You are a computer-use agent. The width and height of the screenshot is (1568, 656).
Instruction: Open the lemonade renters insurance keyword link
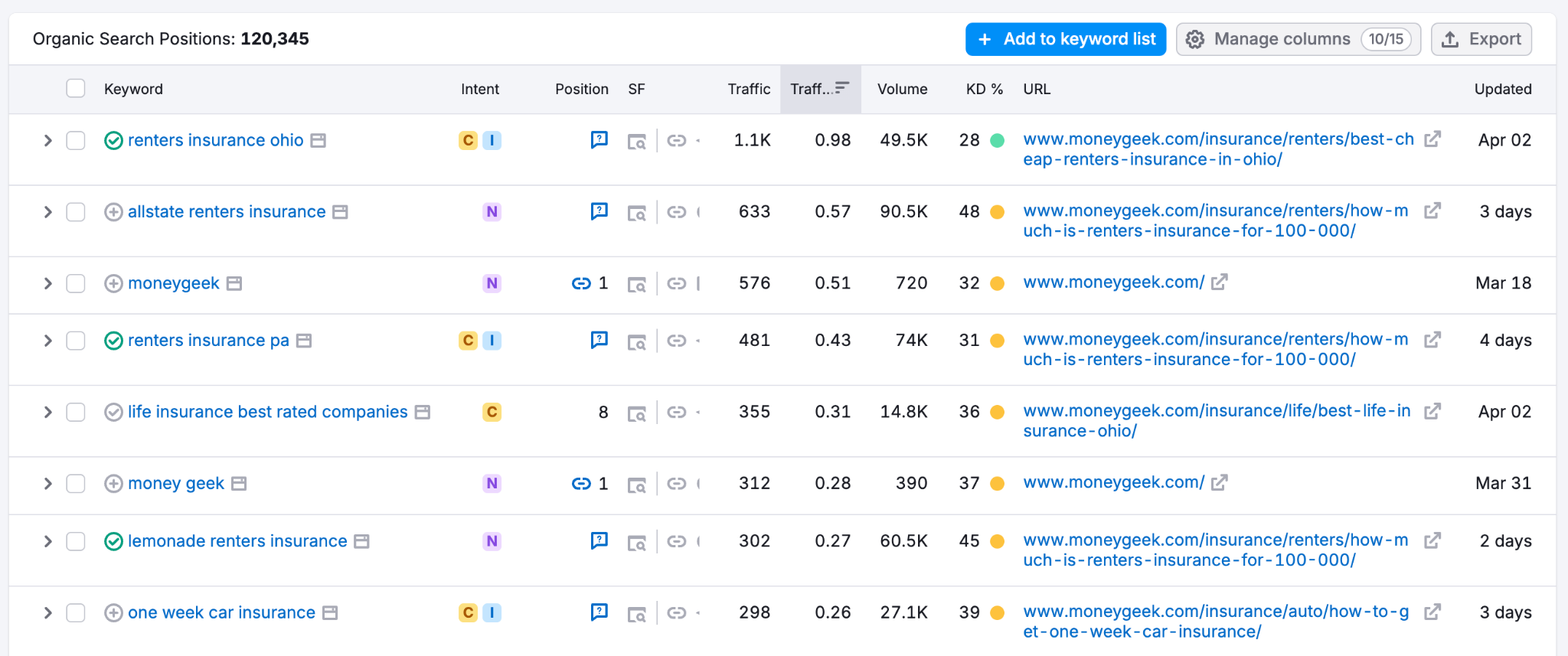[x=237, y=541]
